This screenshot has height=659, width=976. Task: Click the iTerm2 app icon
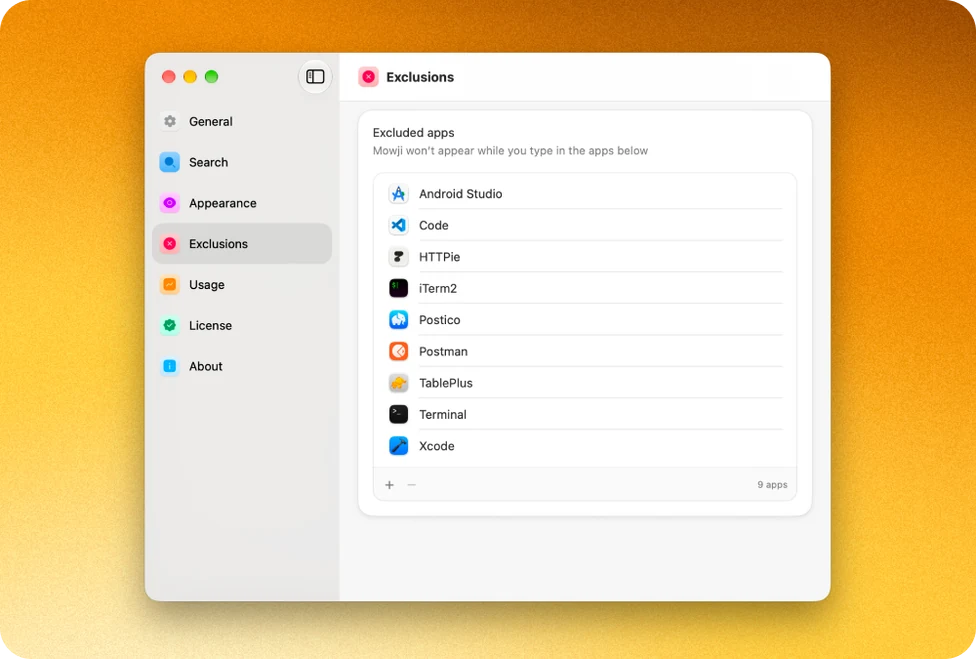[x=398, y=288]
